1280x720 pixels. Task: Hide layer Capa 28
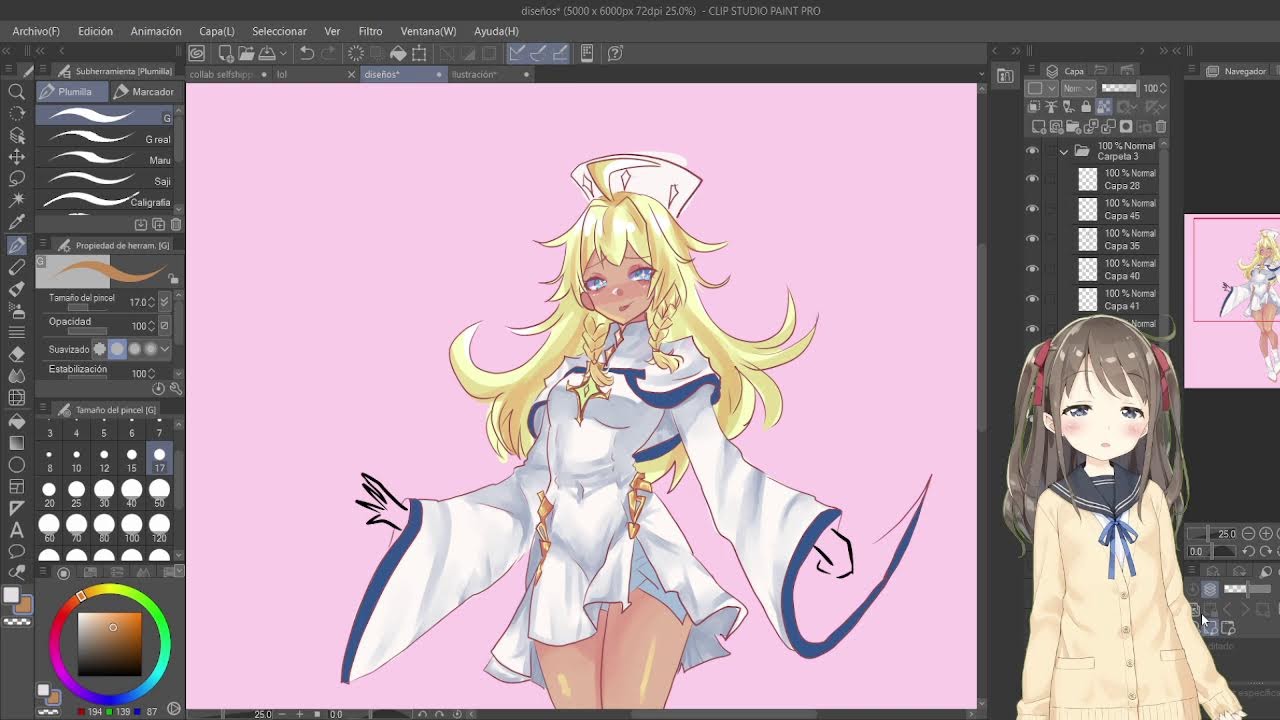[x=1032, y=179]
